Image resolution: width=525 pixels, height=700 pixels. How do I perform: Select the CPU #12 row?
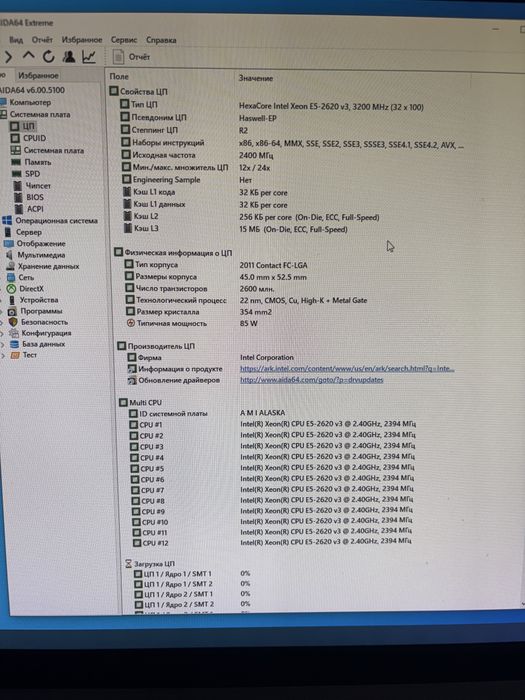click(x=272, y=542)
